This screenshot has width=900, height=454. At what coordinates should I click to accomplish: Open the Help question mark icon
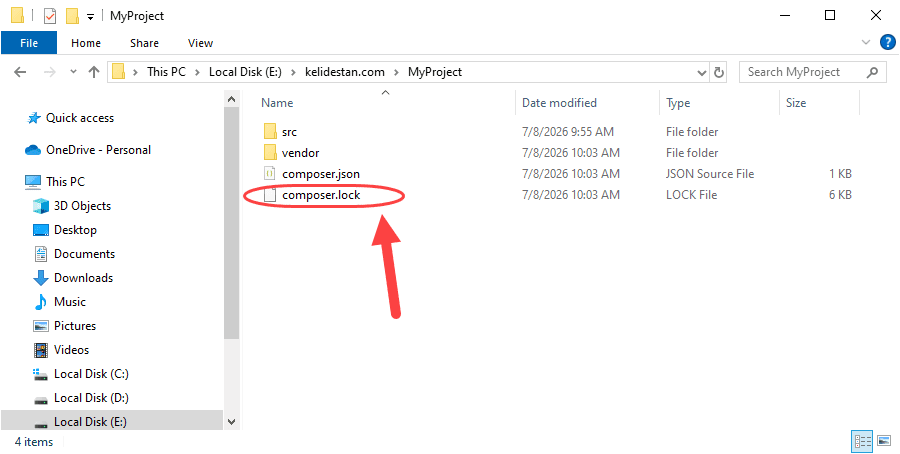pyautogui.click(x=887, y=42)
